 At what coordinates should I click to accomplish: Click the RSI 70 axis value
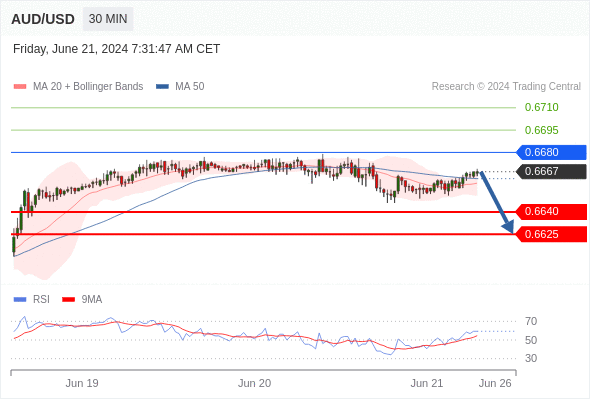531,321
